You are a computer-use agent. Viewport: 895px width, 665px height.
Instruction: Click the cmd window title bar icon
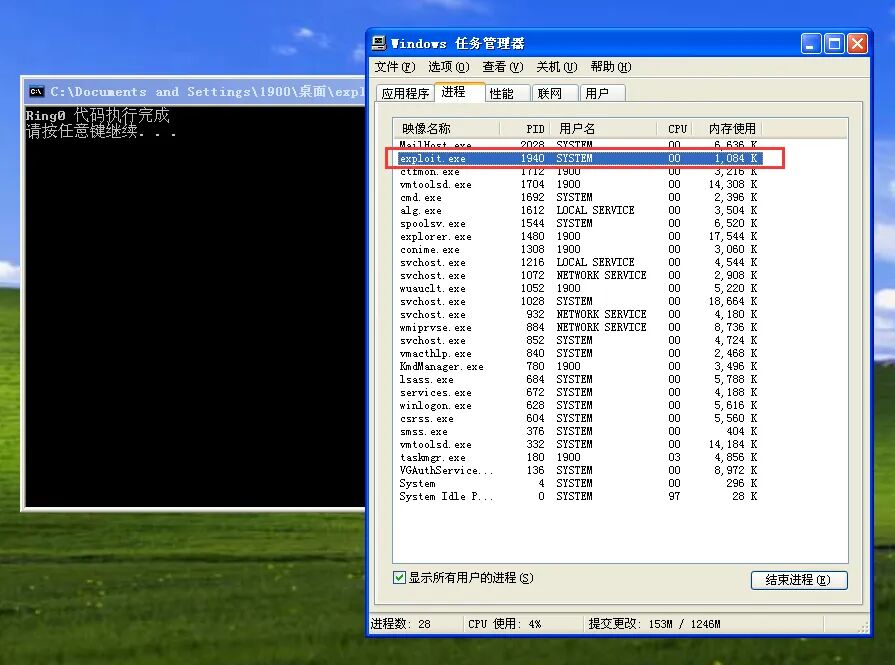tap(36, 91)
